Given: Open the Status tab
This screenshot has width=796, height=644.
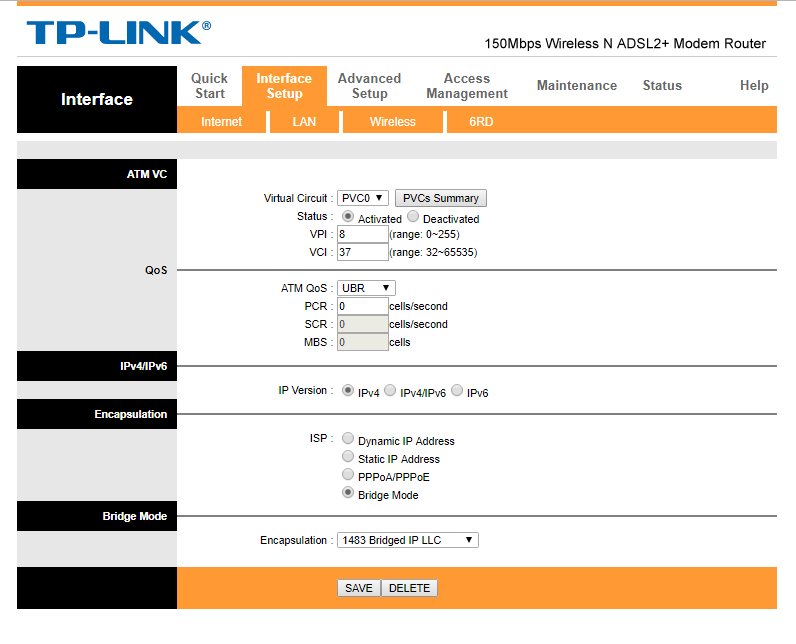Looking at the screenshot, I should point(662,85).
